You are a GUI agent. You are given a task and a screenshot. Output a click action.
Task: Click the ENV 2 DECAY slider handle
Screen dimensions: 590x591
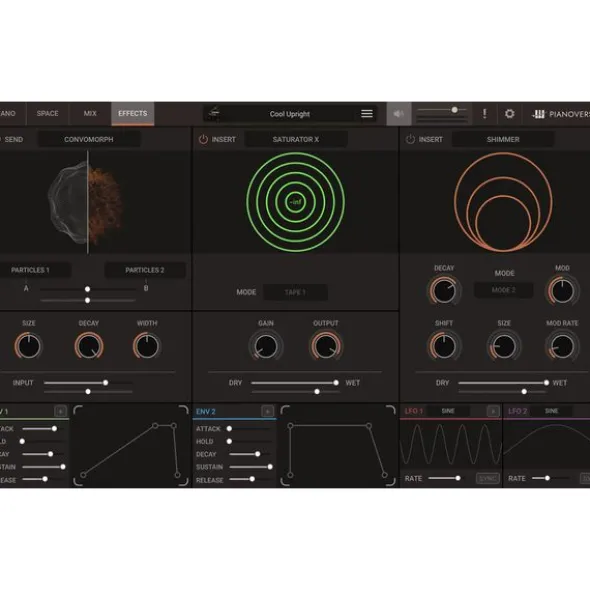[x=257, y=454]
